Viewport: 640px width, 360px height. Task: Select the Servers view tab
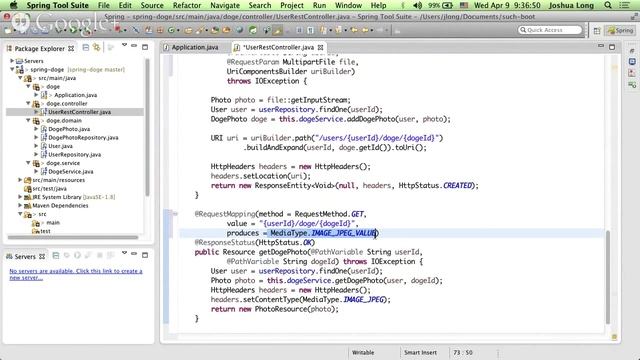click(x=25, y=257)
